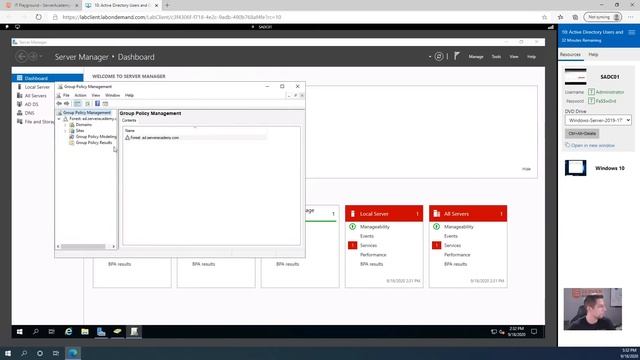Collapse Forest ad.serveracademy.com tree node

click(x=59, y=119)
